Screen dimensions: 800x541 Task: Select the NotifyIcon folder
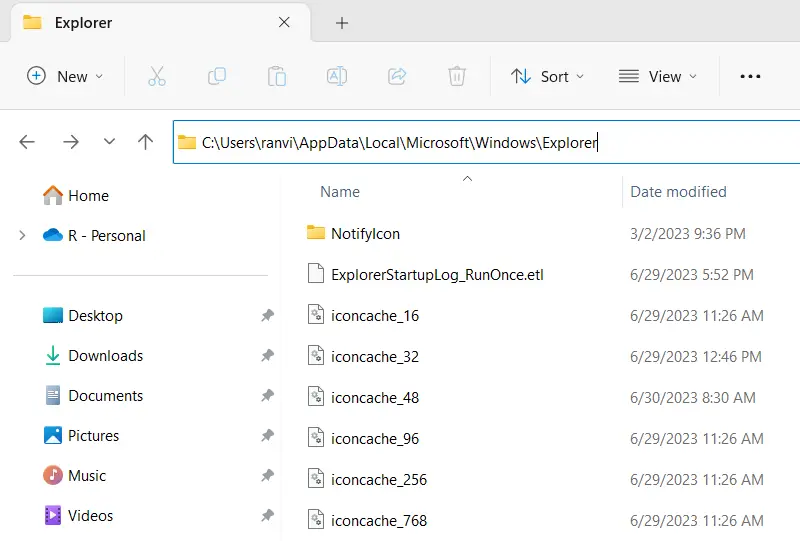tap(365, 234)
